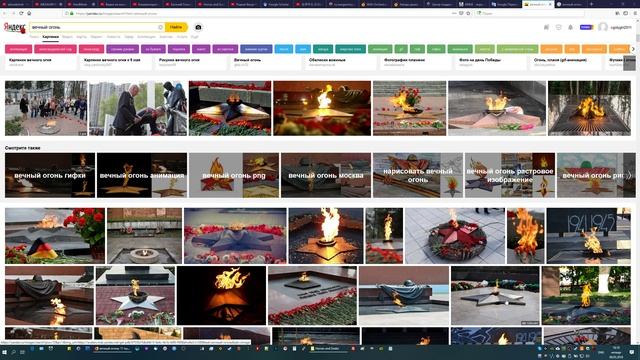Open the 'Фотографии пламени' collection

pyautogui.click(x=415, y=62)
